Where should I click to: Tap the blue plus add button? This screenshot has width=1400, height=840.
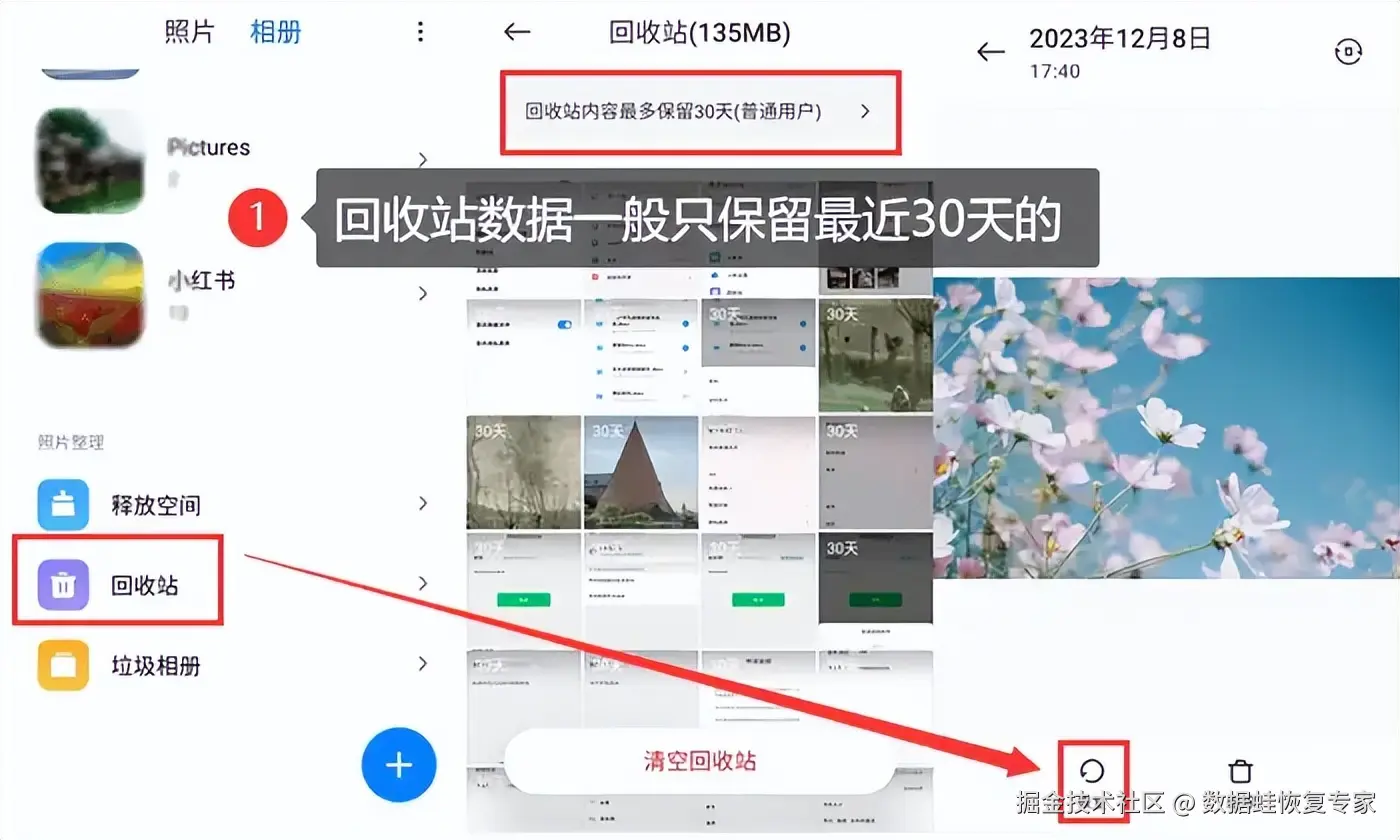(399, 765)
